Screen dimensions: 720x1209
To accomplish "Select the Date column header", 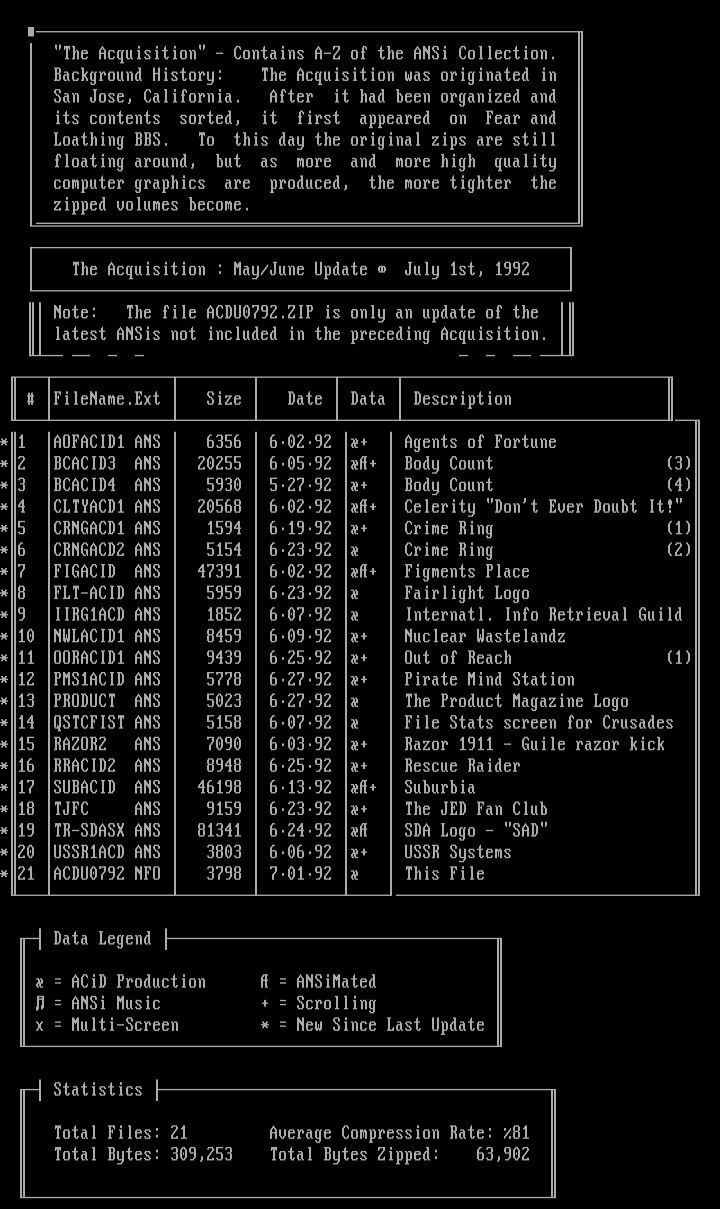I will pyautogui.click(x=305, y=399).
